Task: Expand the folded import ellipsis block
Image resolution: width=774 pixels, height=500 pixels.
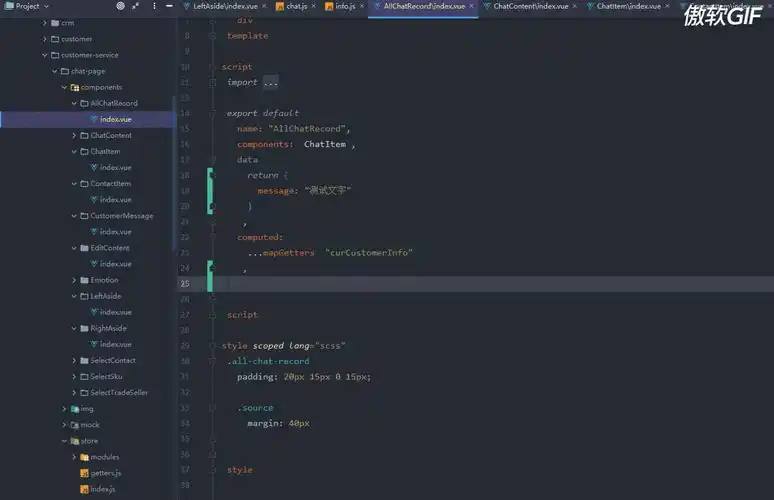Action: point(270,82)
